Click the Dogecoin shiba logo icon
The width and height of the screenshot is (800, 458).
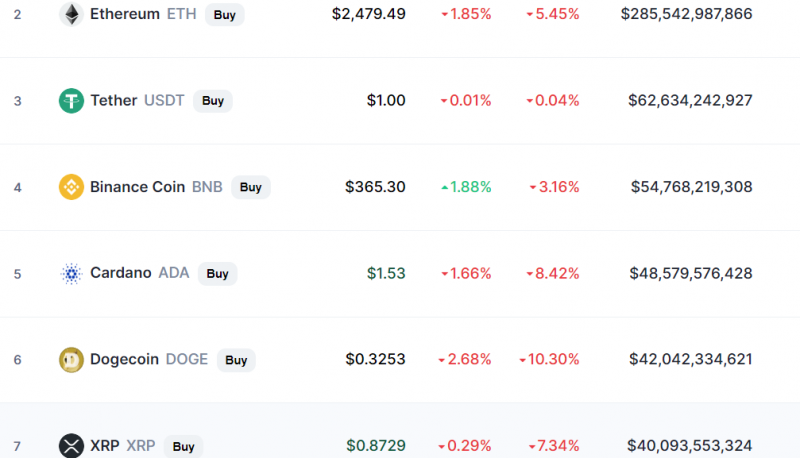[71, 360]
